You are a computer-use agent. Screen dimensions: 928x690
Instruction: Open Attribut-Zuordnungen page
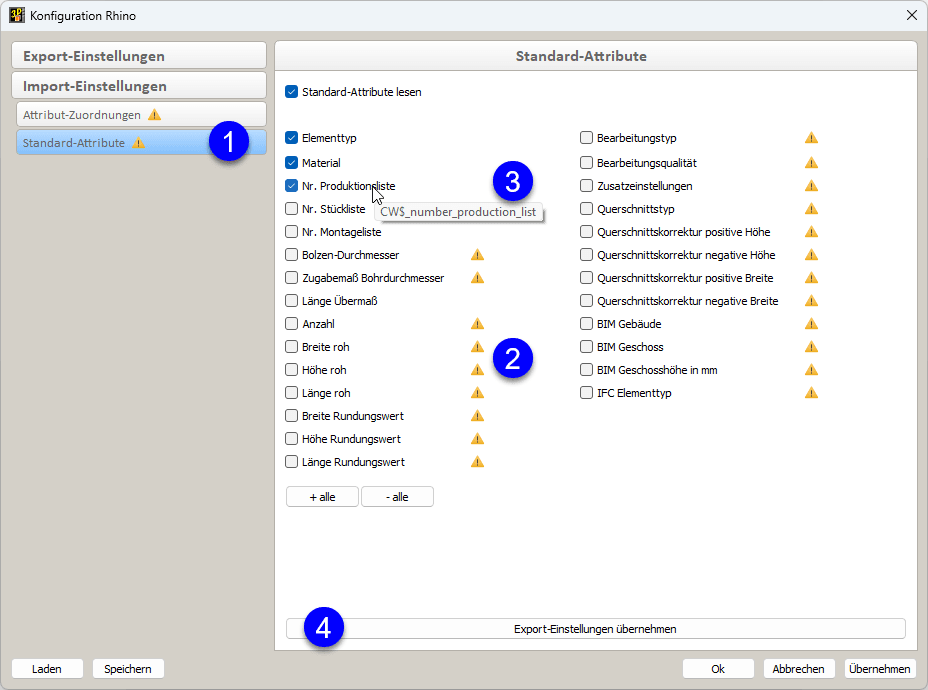141,115
